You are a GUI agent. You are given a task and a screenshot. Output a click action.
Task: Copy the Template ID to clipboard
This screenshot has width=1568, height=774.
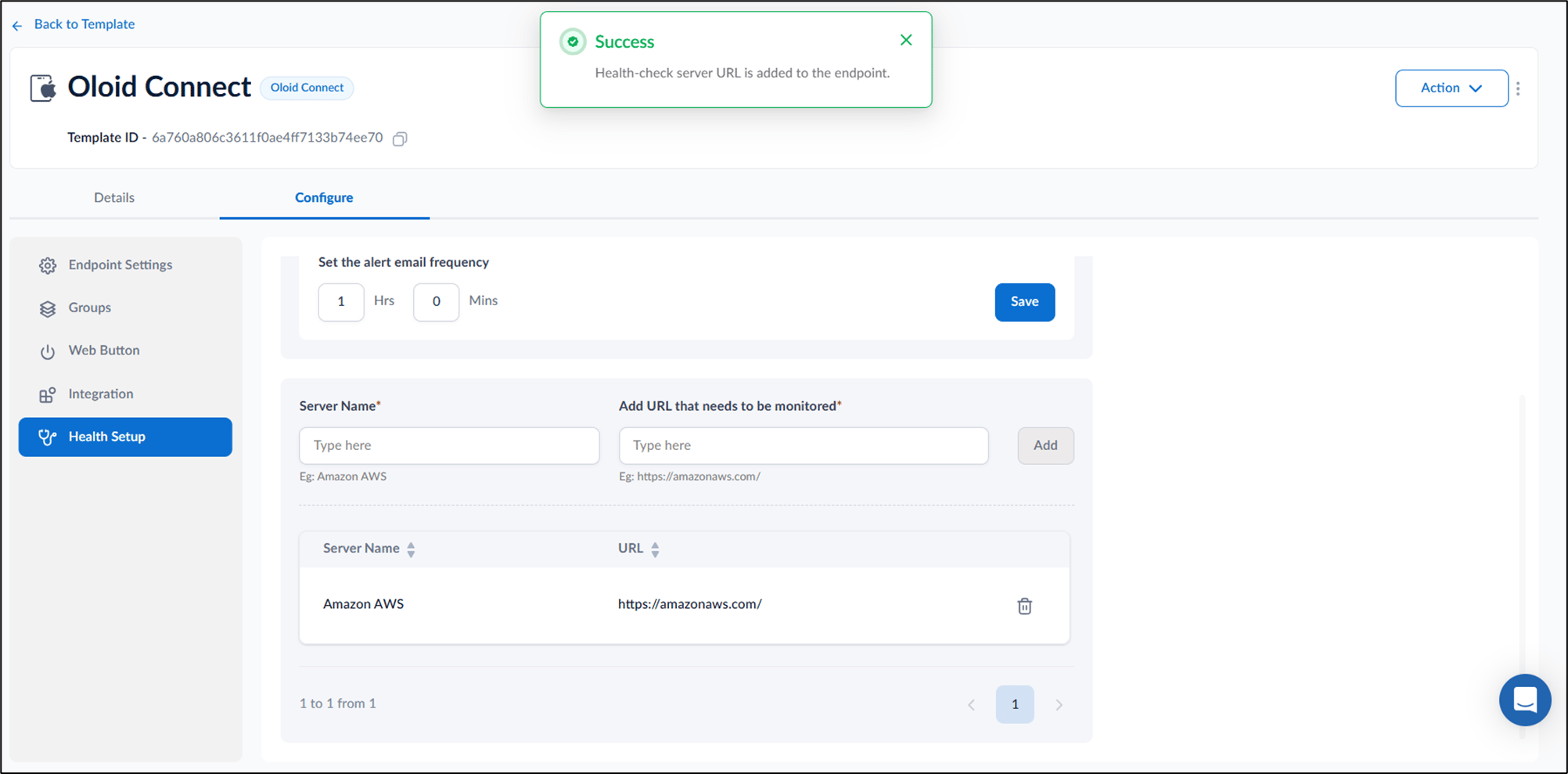click(400, 139)
